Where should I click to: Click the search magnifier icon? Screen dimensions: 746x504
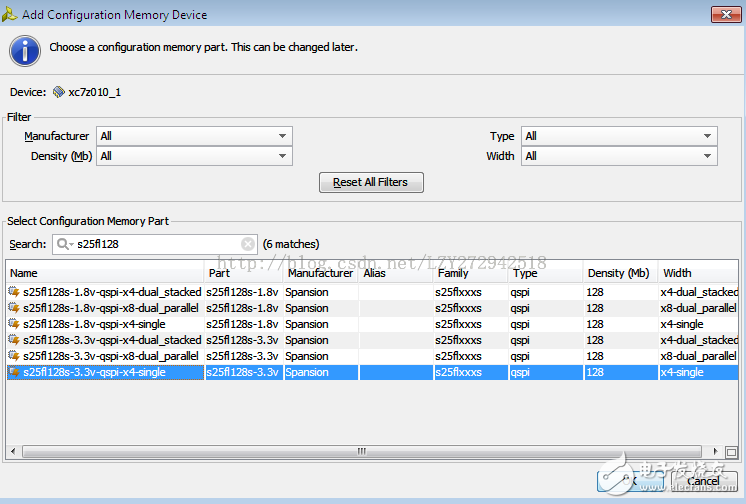tap(64, 244)
